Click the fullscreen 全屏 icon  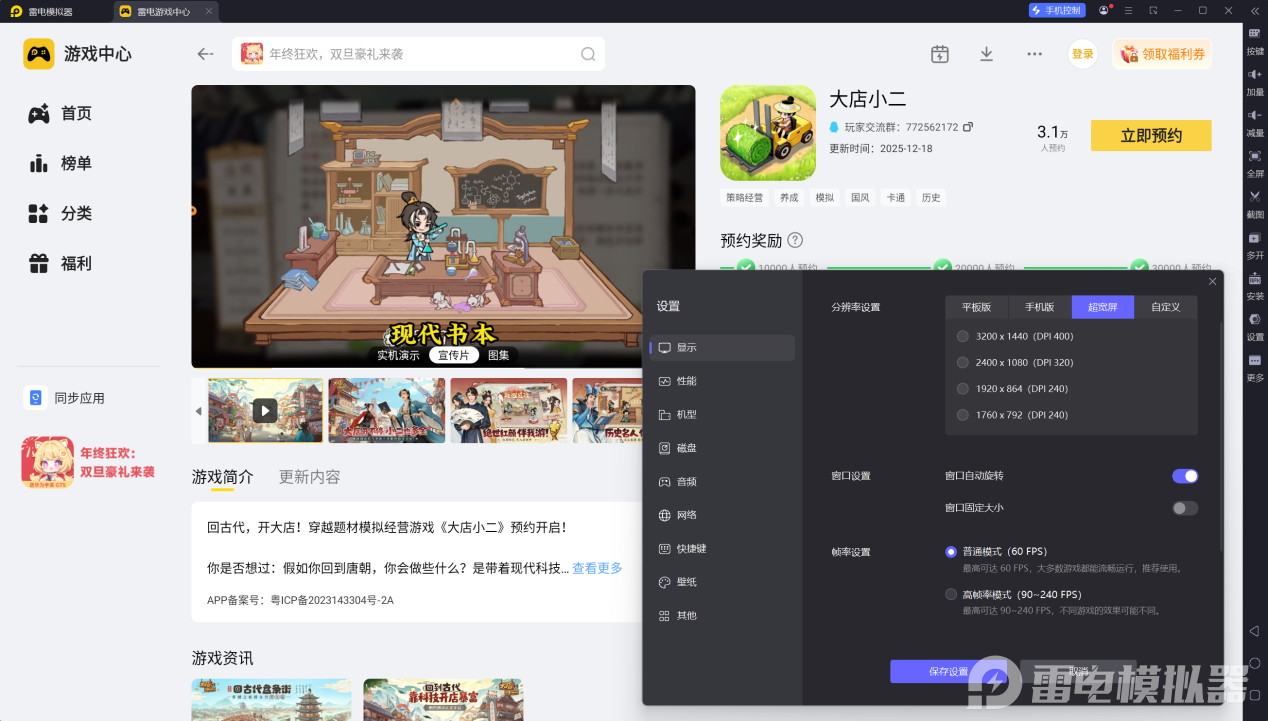point(1255,156)
